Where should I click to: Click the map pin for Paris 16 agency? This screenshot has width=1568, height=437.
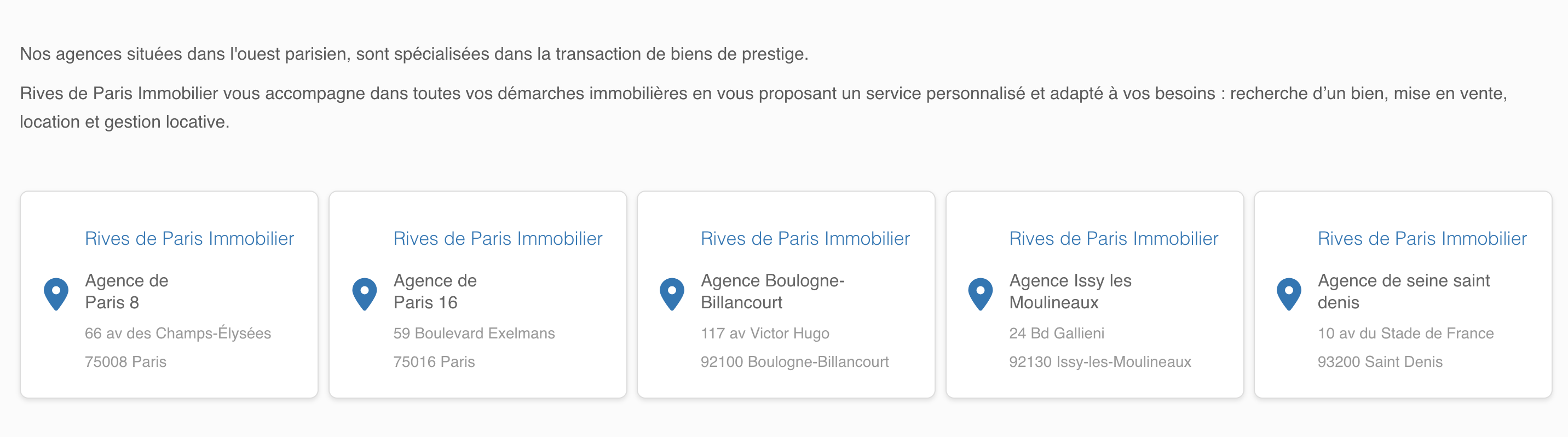(365, 294)
